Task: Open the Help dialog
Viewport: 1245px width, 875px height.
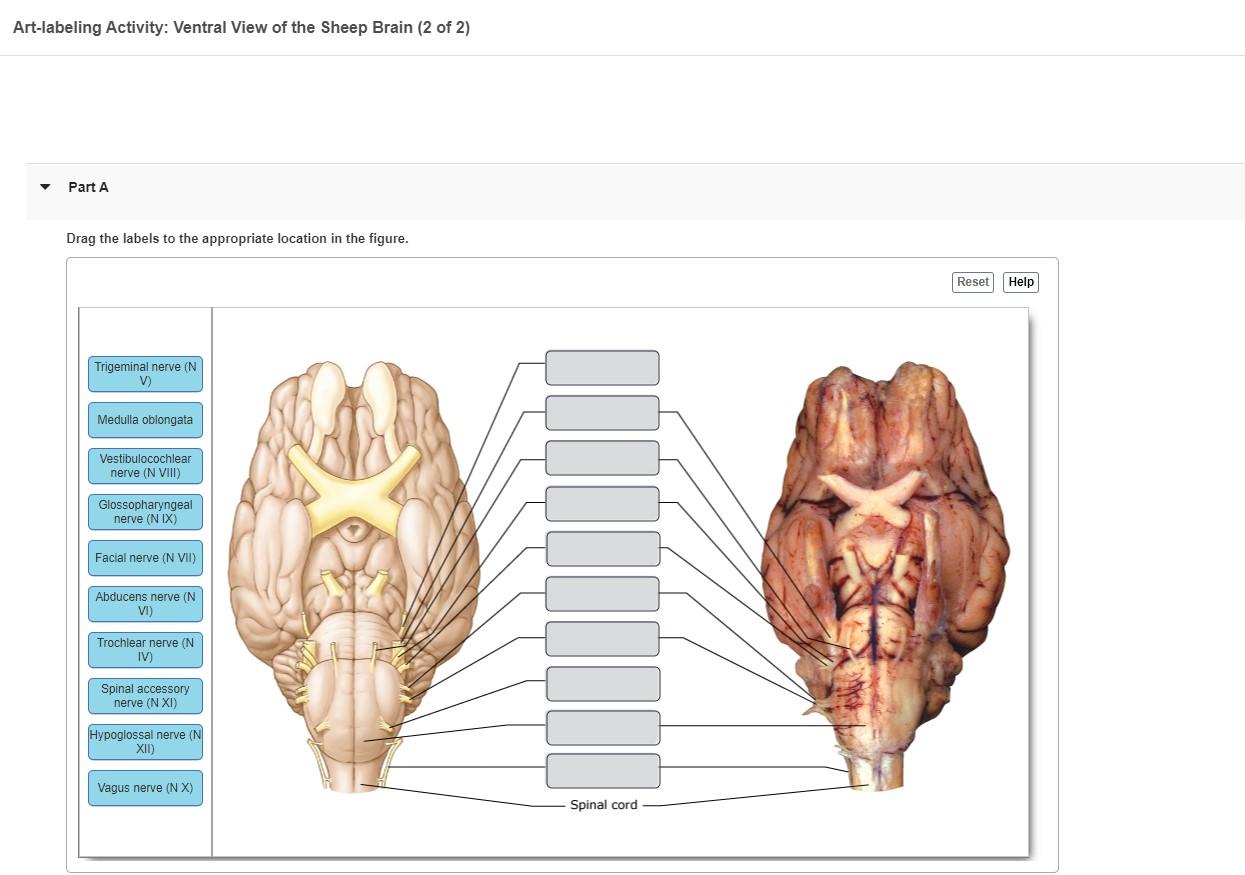Action: click(1020, 282)
